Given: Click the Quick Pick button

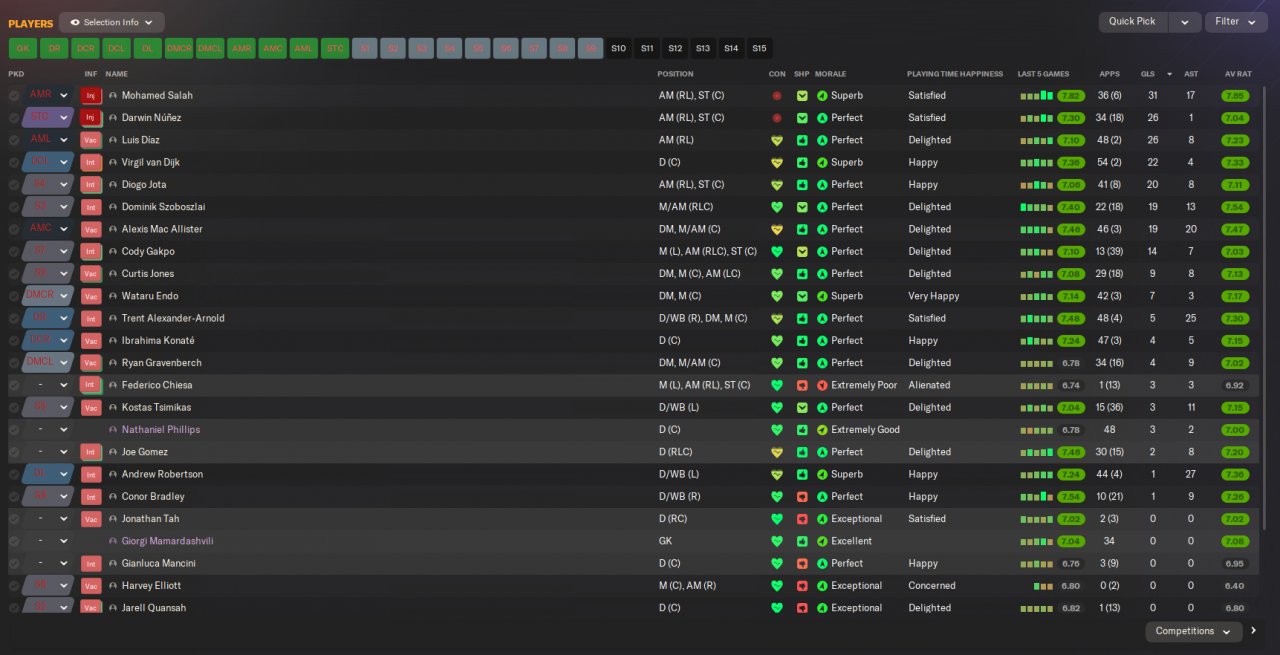Looking at the screenshot, I should click(x=1133, y=22).
